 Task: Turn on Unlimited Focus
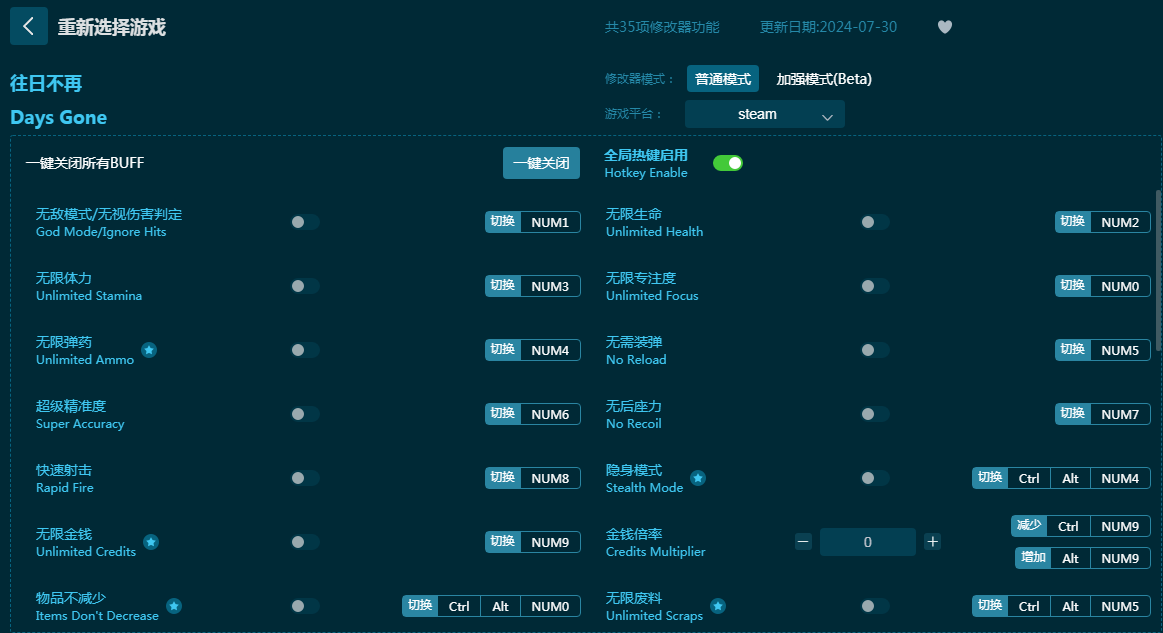coord(874,286)
